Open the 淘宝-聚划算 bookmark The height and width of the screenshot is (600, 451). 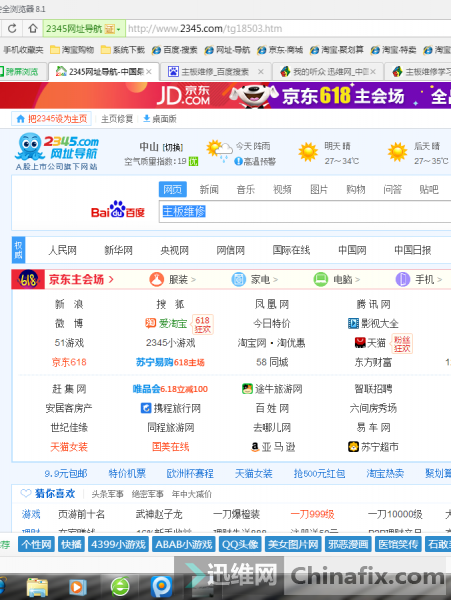337,50
